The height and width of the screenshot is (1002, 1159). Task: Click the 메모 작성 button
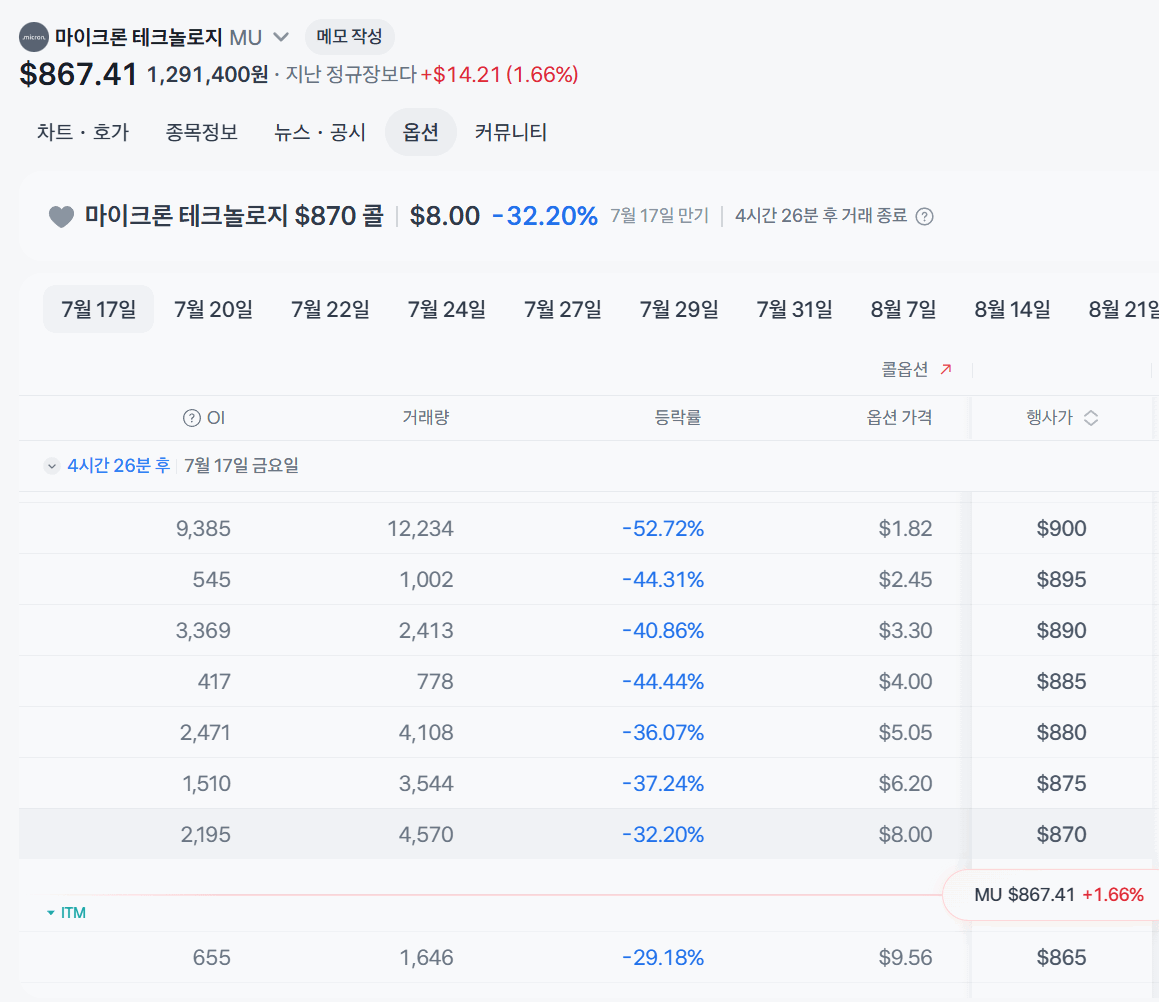[350, 36]
